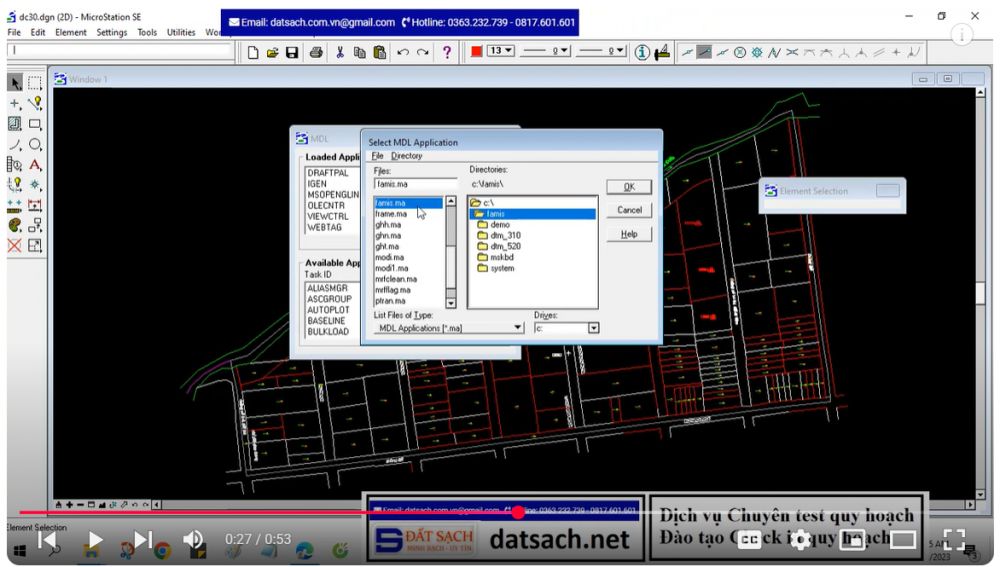Click the Print icon in toolbar

316,53
